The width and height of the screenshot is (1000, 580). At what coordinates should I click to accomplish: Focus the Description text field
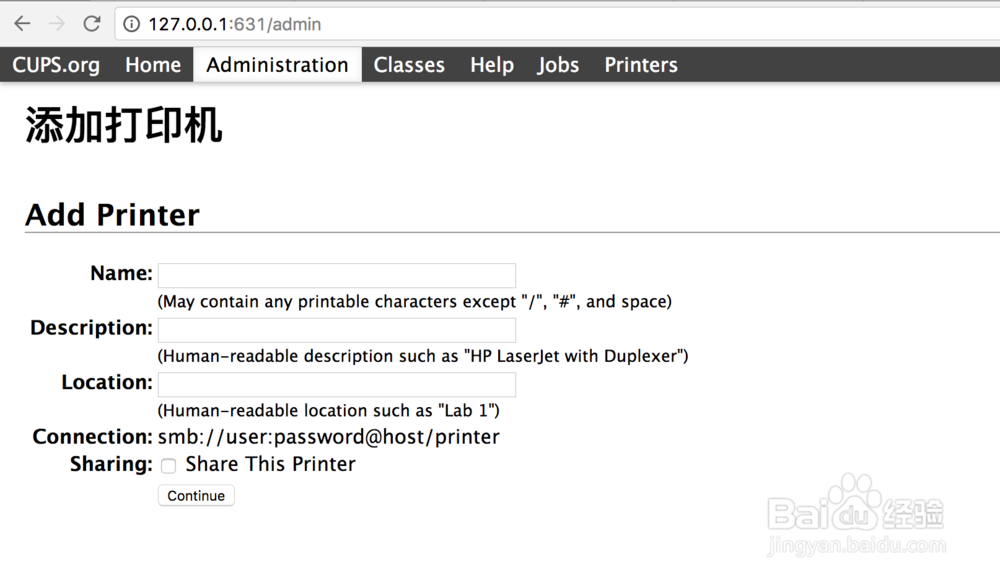point(337,330)
